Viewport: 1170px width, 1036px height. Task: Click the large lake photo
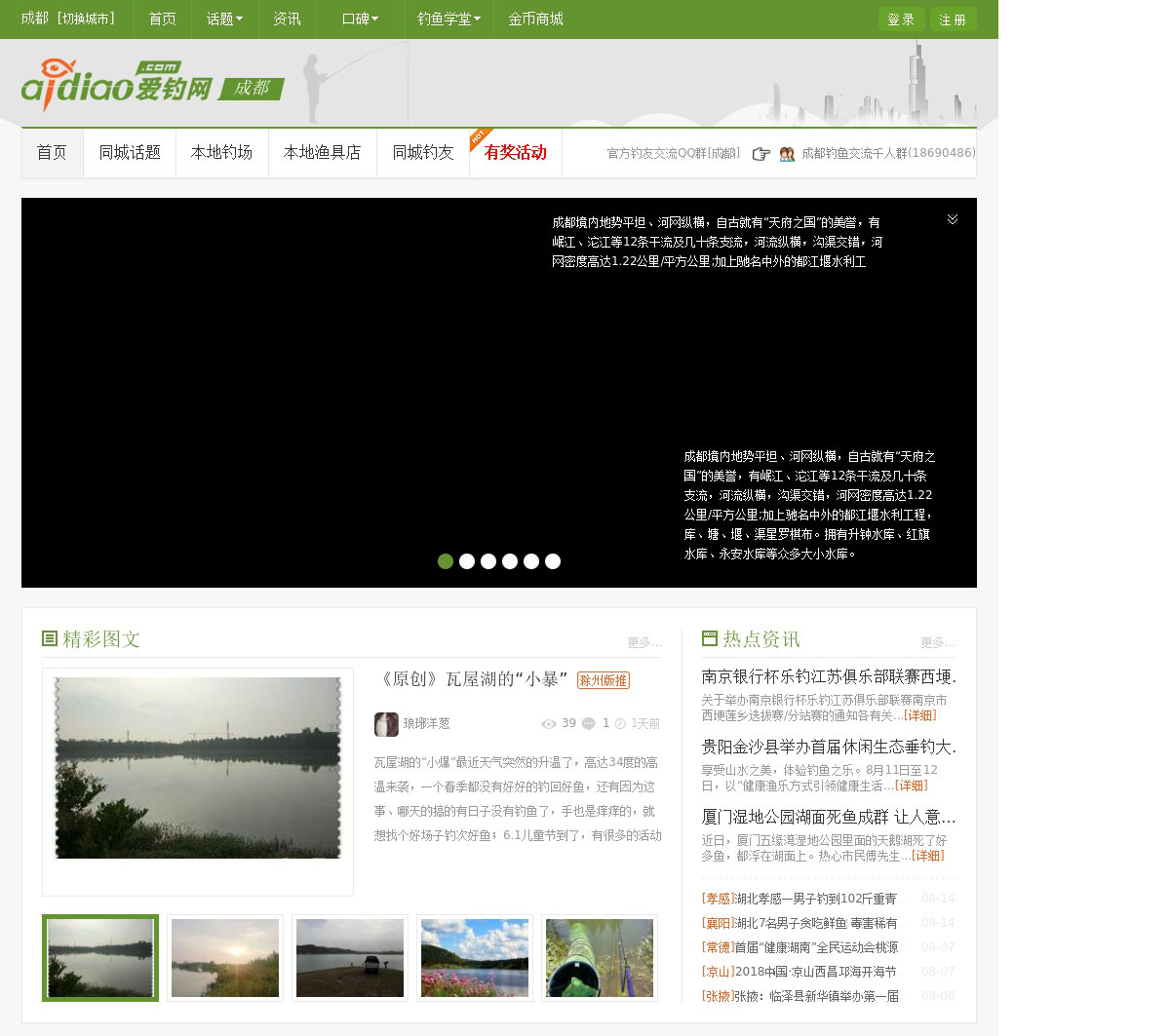(x=198, y=768)
